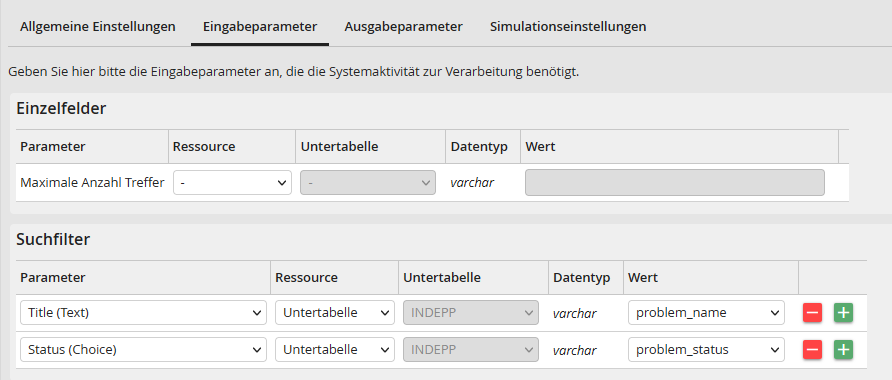Viewport: 892px width, 380px height.
Task: Open the Title (Text) parameter dropdown
Action: [143, 312]
